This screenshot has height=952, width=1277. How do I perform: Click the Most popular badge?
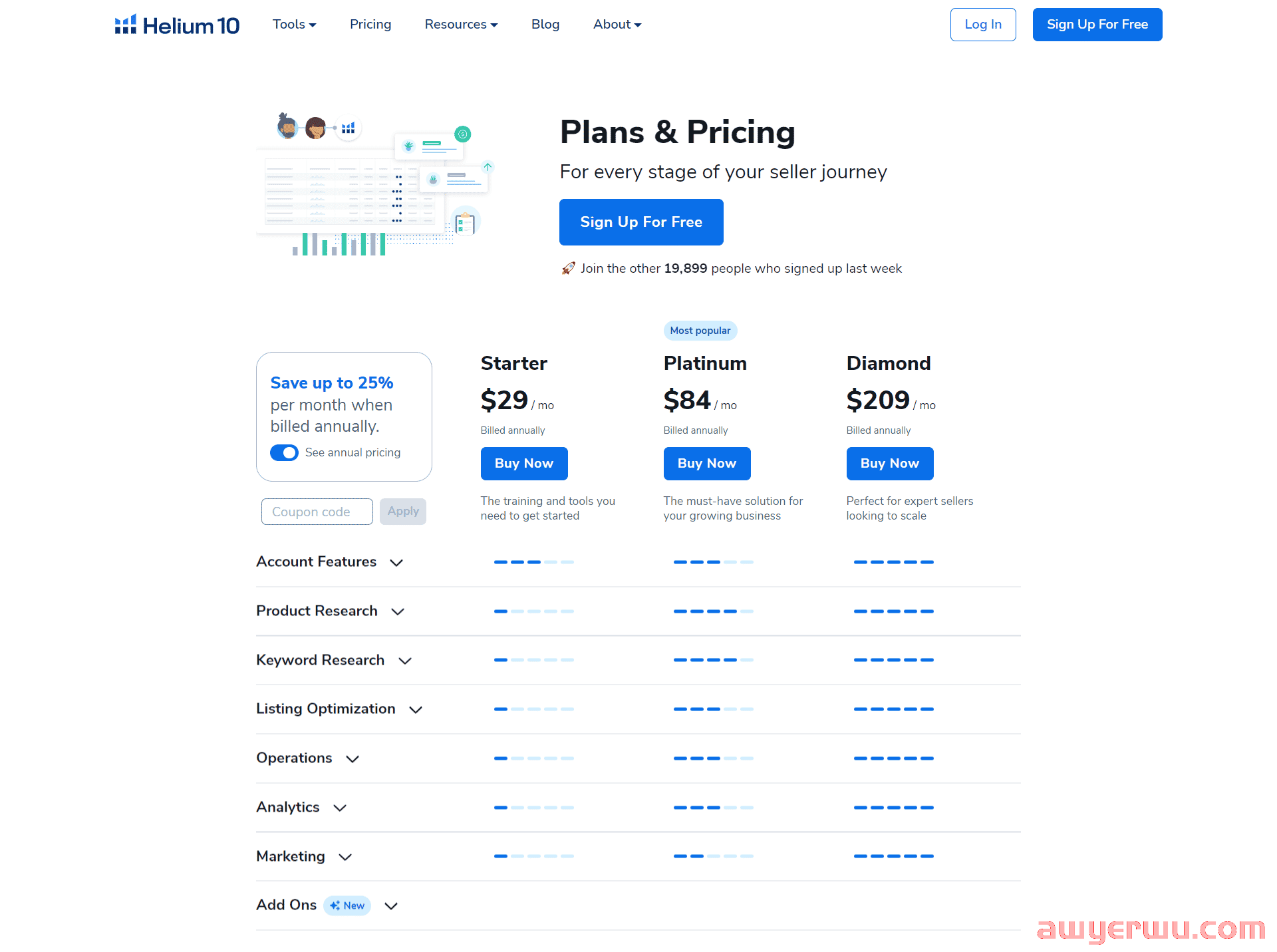[x=700, y=331]
